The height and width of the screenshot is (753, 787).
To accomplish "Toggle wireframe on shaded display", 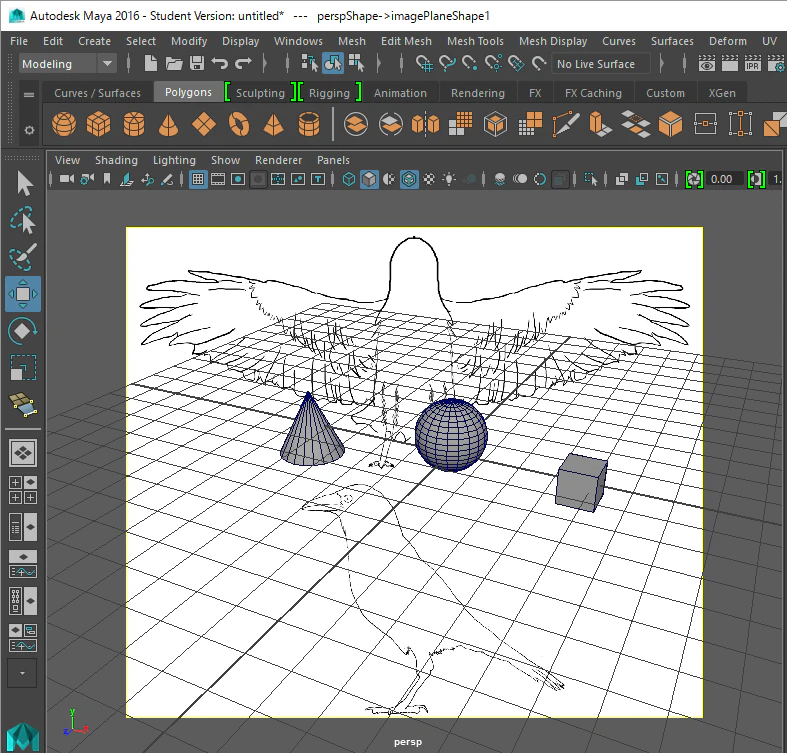I will point(409,179).
